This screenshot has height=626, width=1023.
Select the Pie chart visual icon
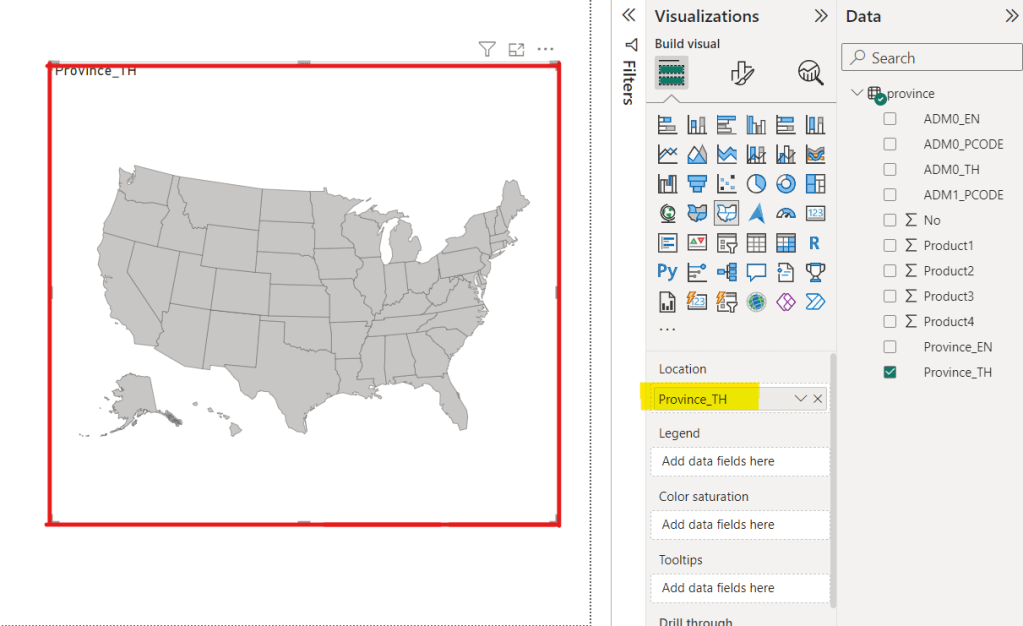pos(756,183)
